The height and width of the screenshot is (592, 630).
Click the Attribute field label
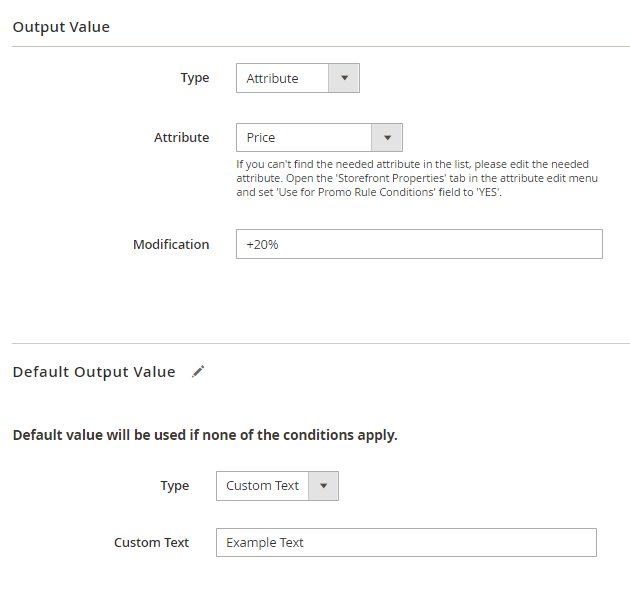pos(181,137)
